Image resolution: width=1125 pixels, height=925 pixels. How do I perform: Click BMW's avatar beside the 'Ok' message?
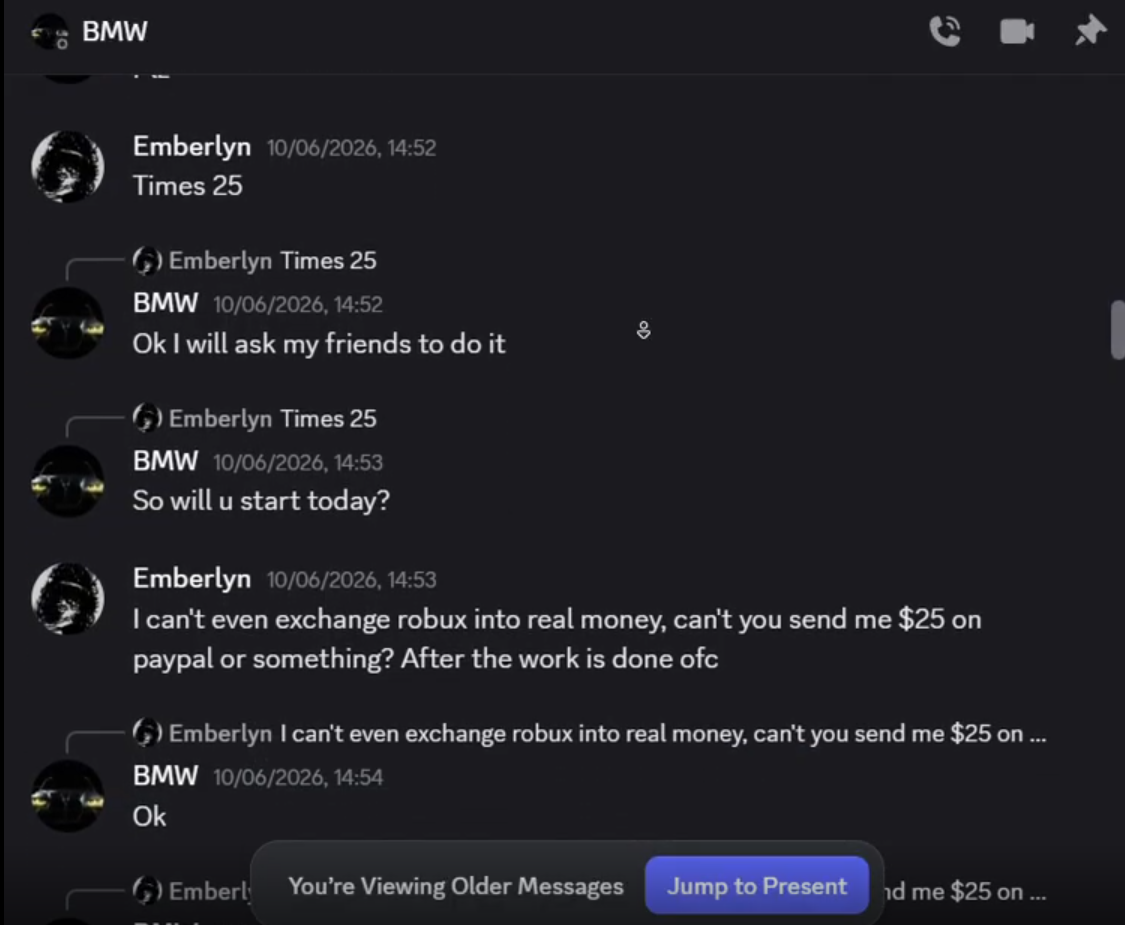point(67,797)
